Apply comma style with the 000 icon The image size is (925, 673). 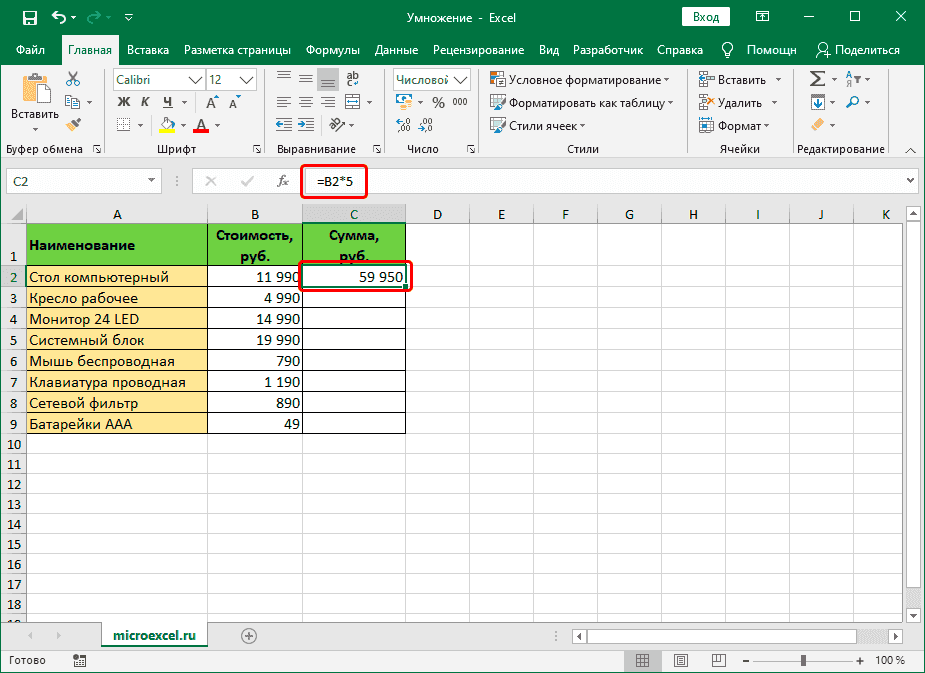pyautogui.click(x=458, y=101)
